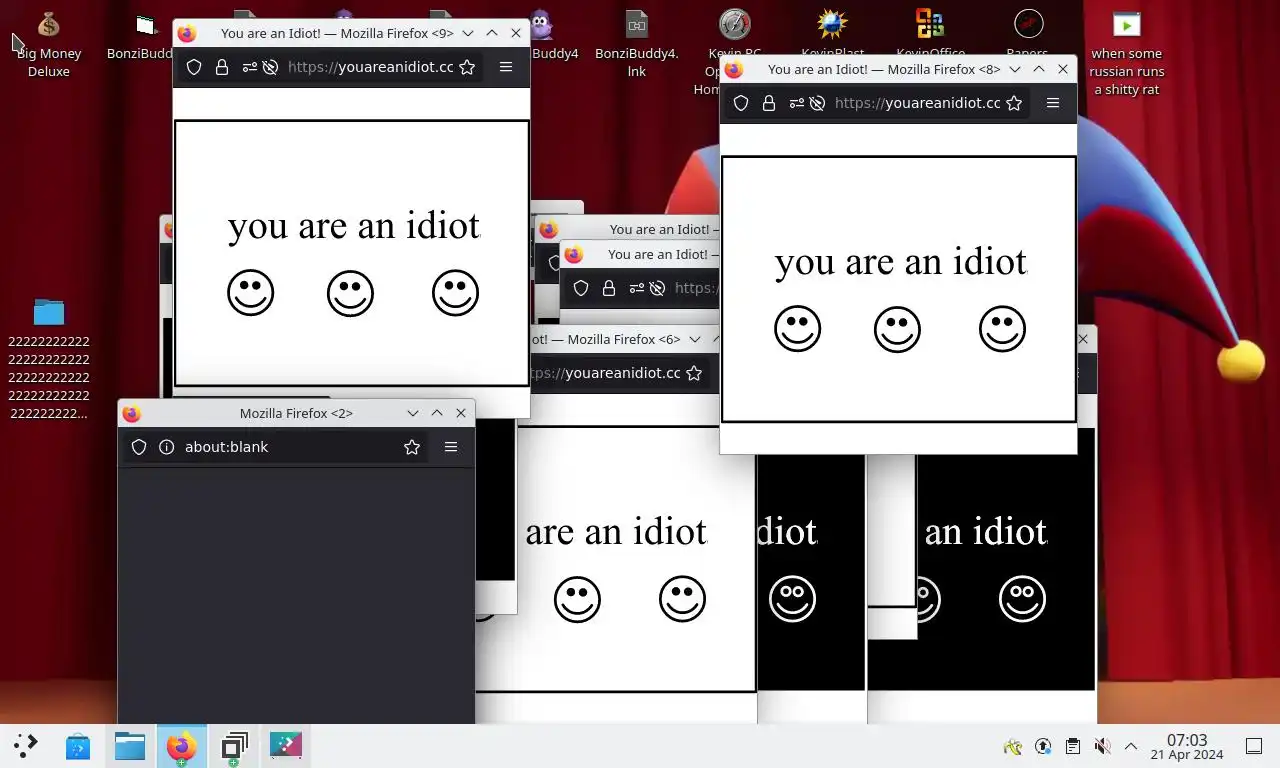The width and height of the screenshot is (1280, 768).
Task: Open hamburger menu in Firefox <8>
Action: [1053, 103]
